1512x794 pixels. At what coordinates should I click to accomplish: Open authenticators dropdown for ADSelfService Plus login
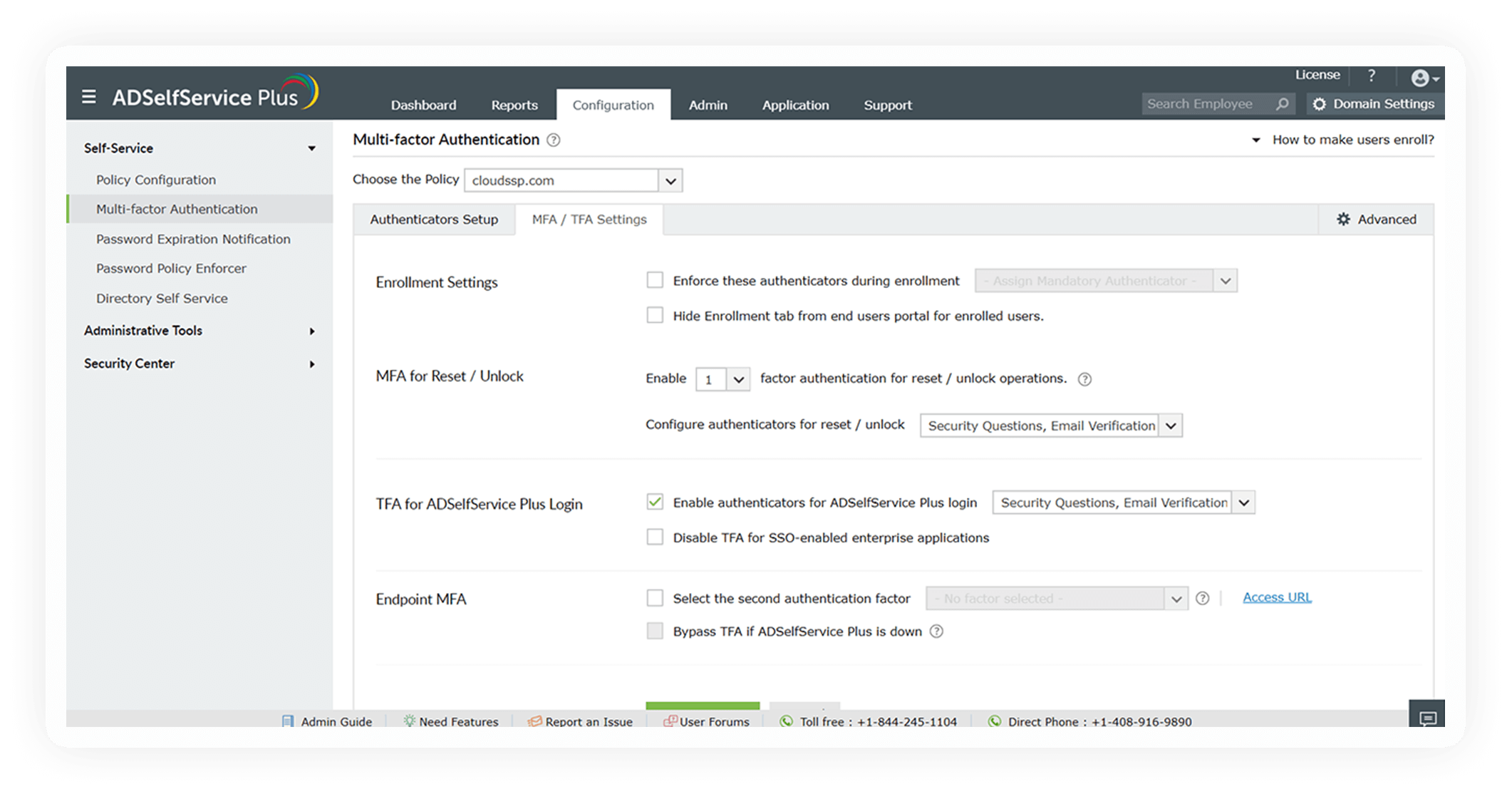1124,502
